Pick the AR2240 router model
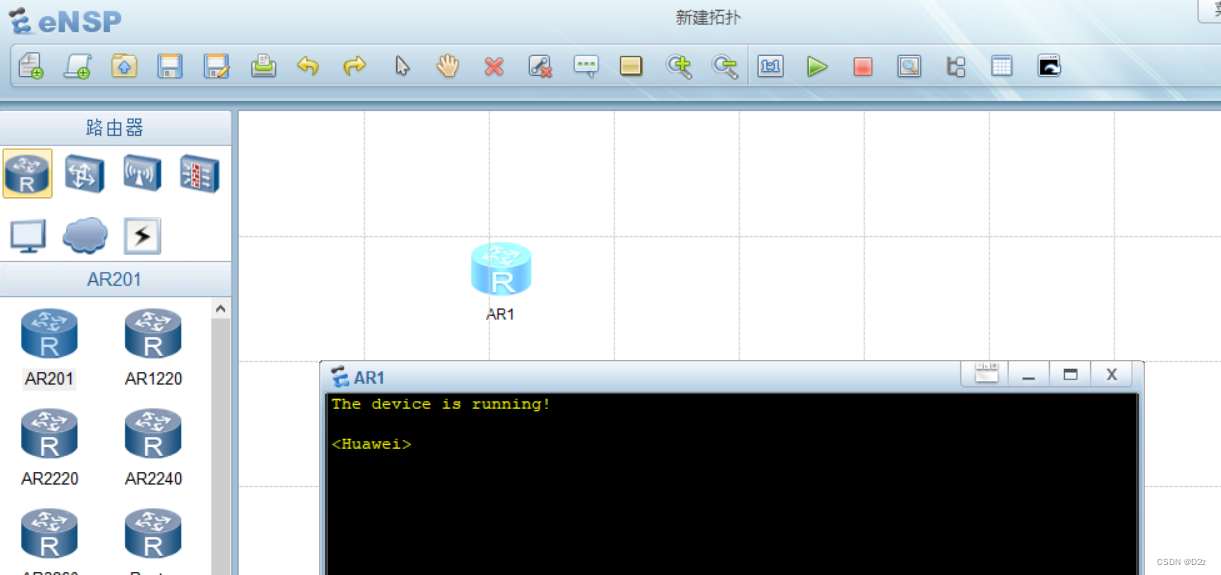1221x575 pixels. 153,447
